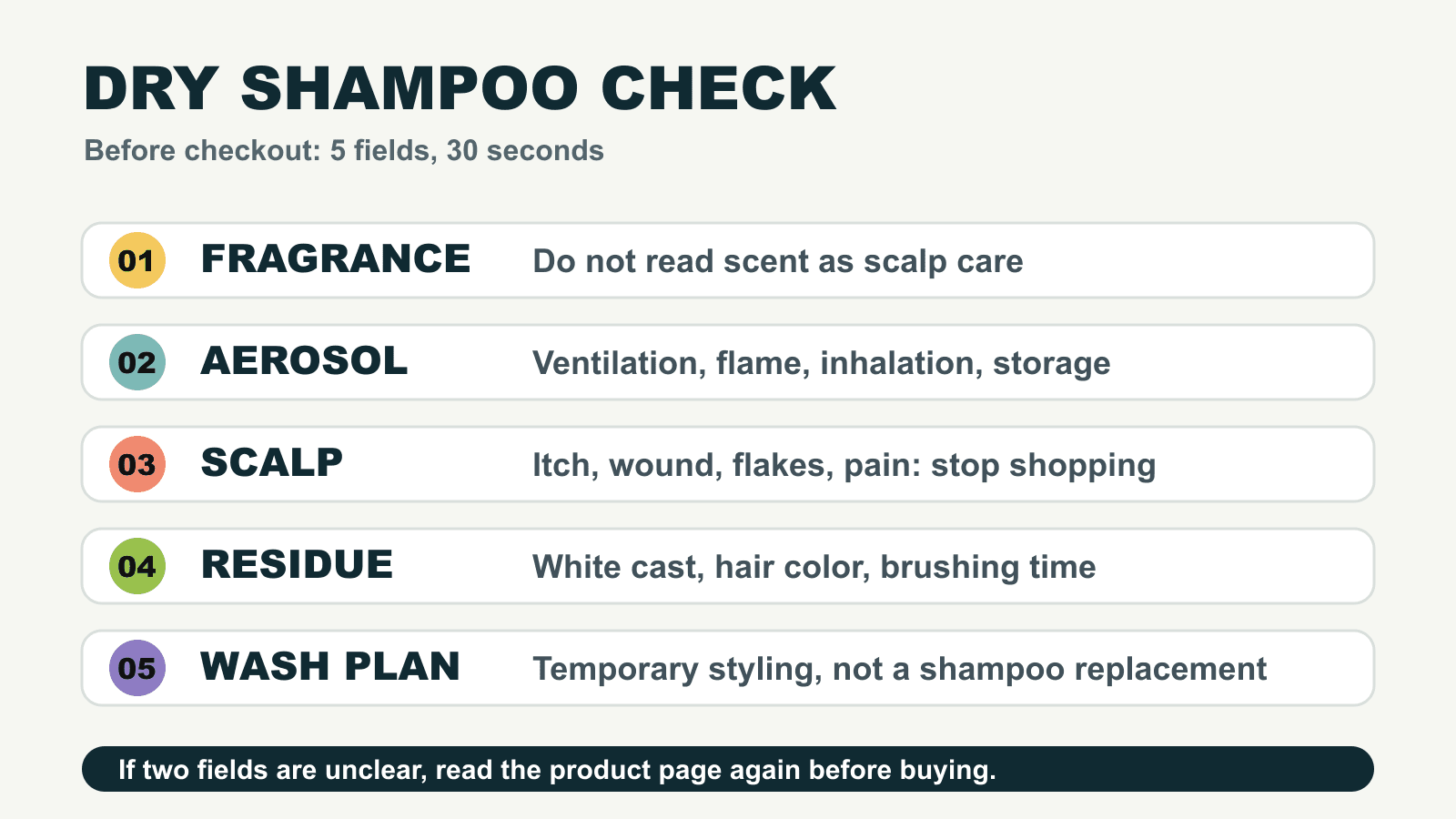Click the green 04 number badge
The height and width of the screenshot is (819, 1456).
137,566
